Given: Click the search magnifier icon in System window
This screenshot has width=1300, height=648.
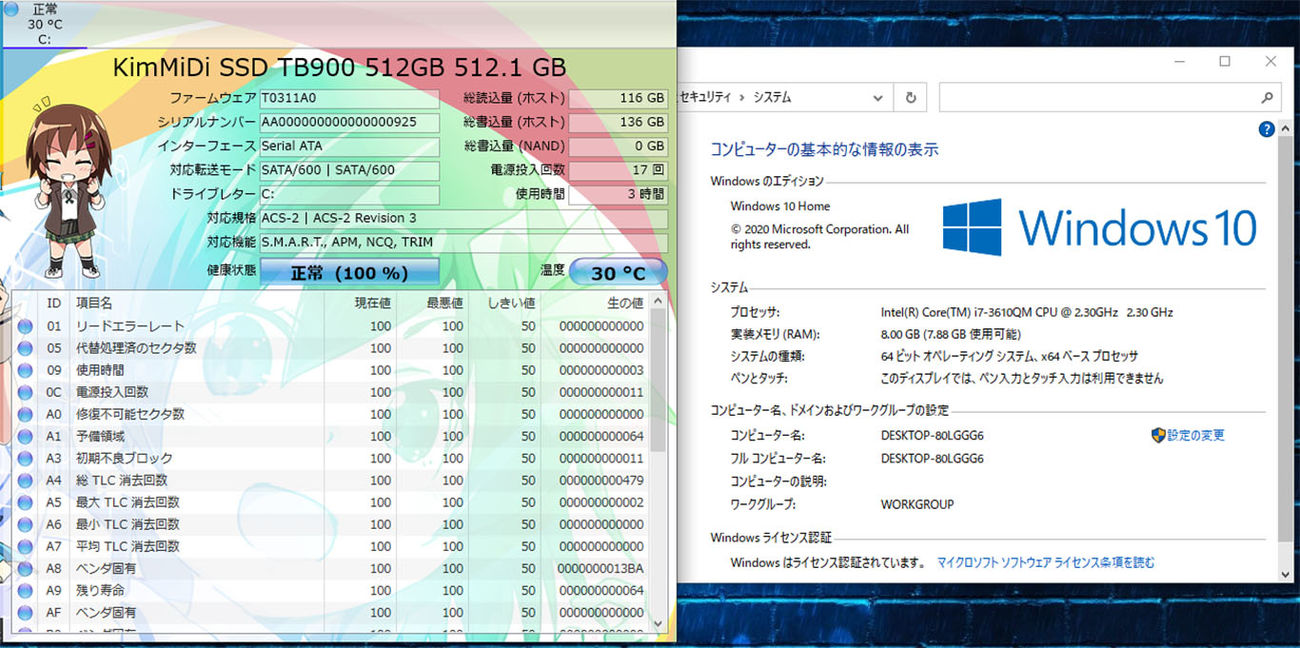Looking at the screenshot, I should [1266, 97].
